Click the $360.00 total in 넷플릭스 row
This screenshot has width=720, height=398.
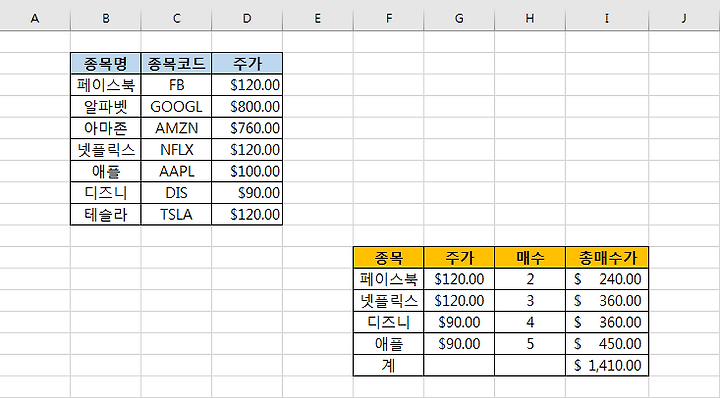(x=607, y=301)
